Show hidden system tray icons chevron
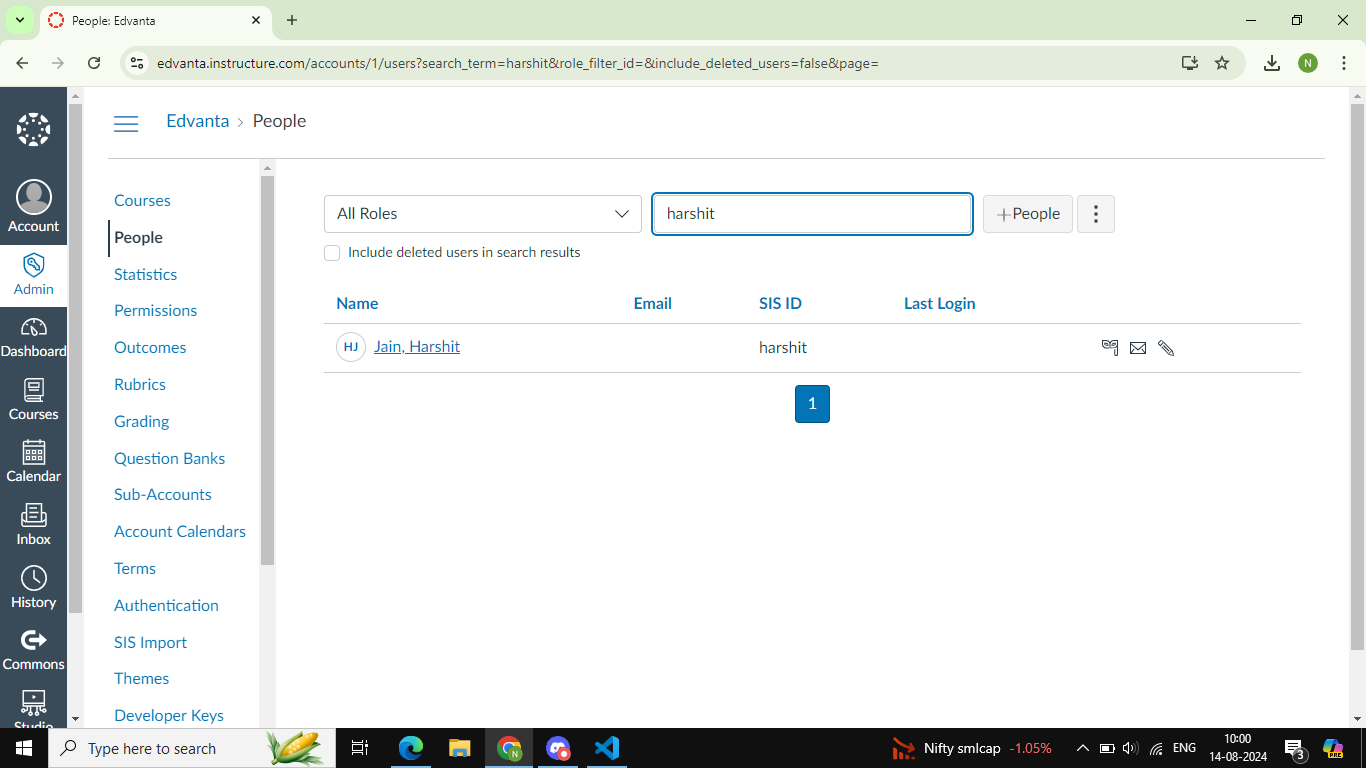The width and height of the screenshot is (1366, 768). point(1082,748)
